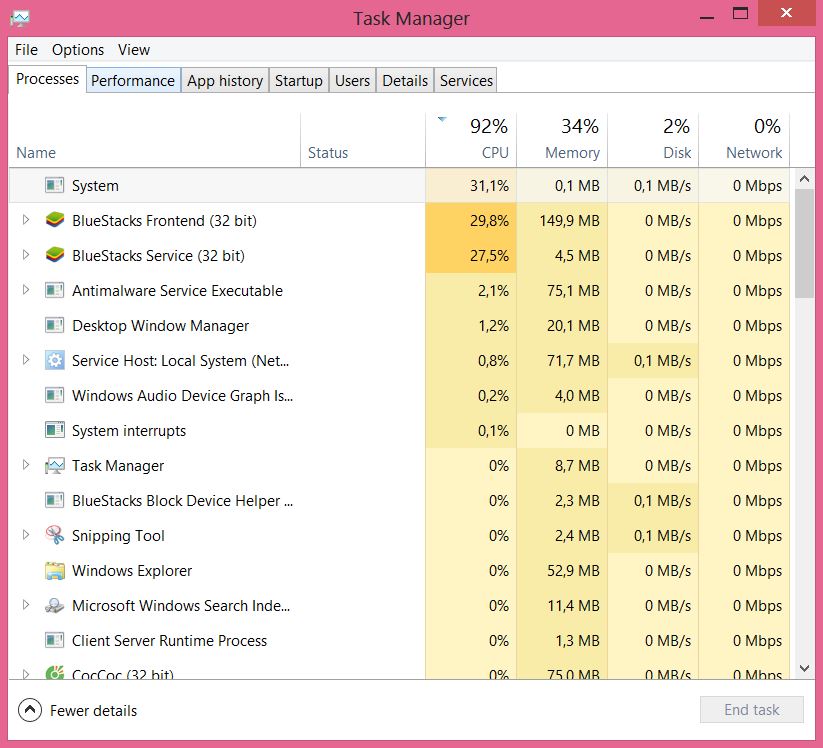
Task: Select the Windows Explorer process name
Action: (132, 571)
